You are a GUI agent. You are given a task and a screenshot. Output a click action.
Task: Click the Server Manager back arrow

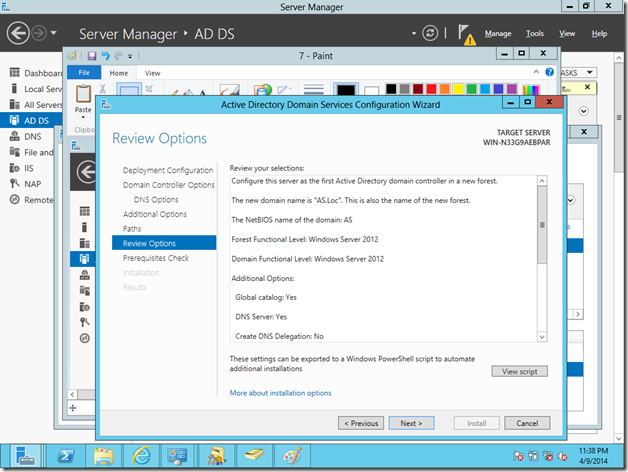[x=18, y=33]
